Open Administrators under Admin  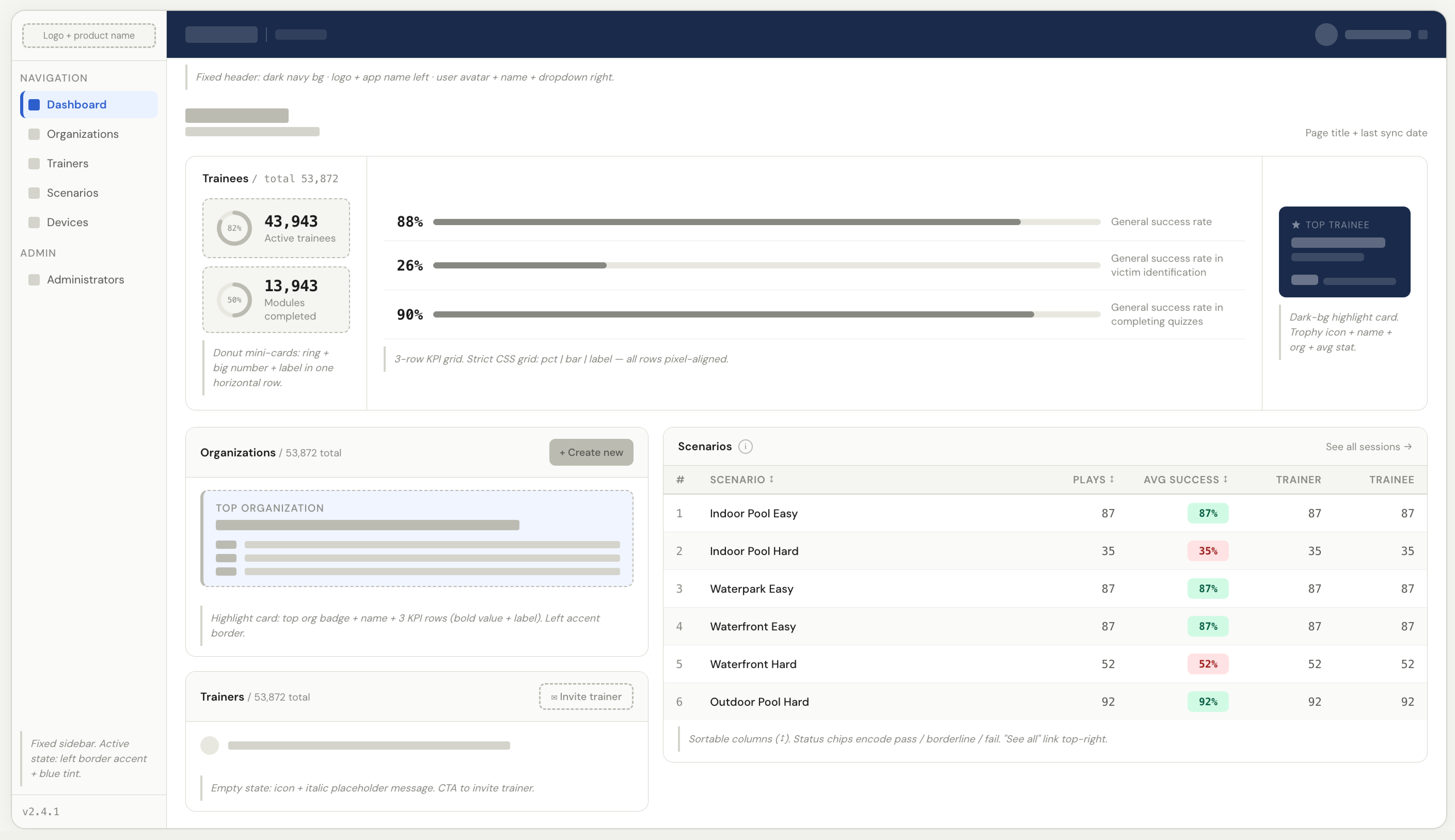point(89,279)
